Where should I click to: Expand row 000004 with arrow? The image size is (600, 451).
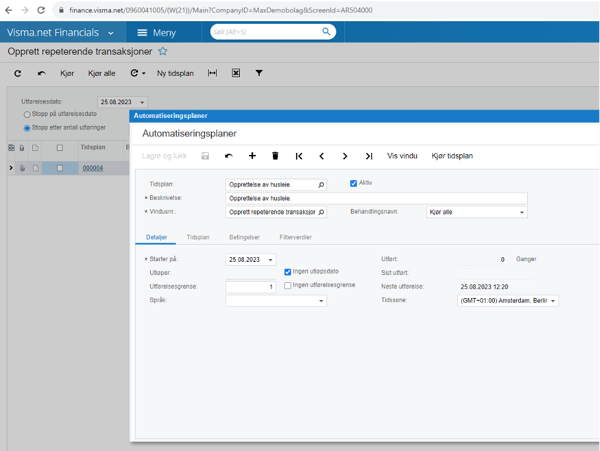(x=11, y=168)
